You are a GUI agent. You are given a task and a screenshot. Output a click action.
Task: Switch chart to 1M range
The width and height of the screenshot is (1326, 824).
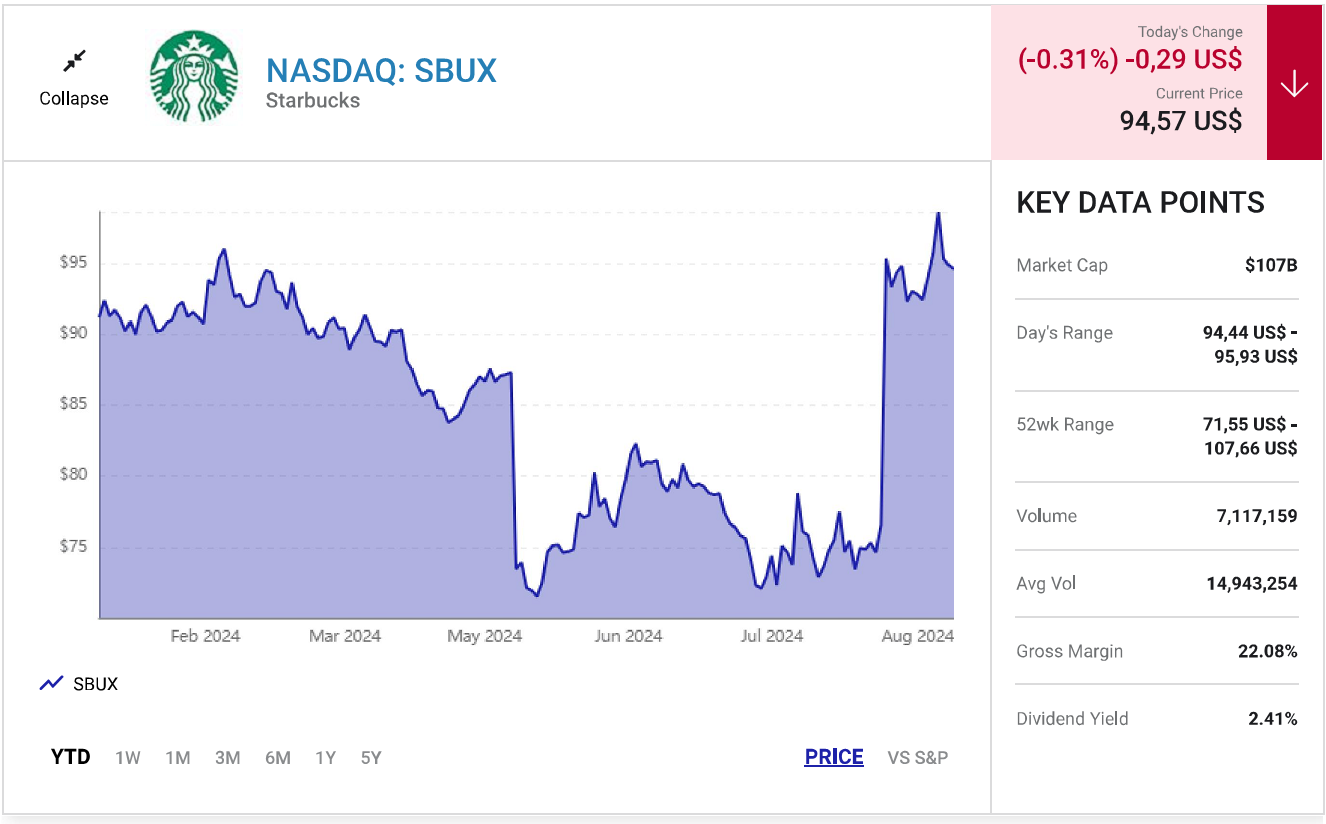point(178,758)
